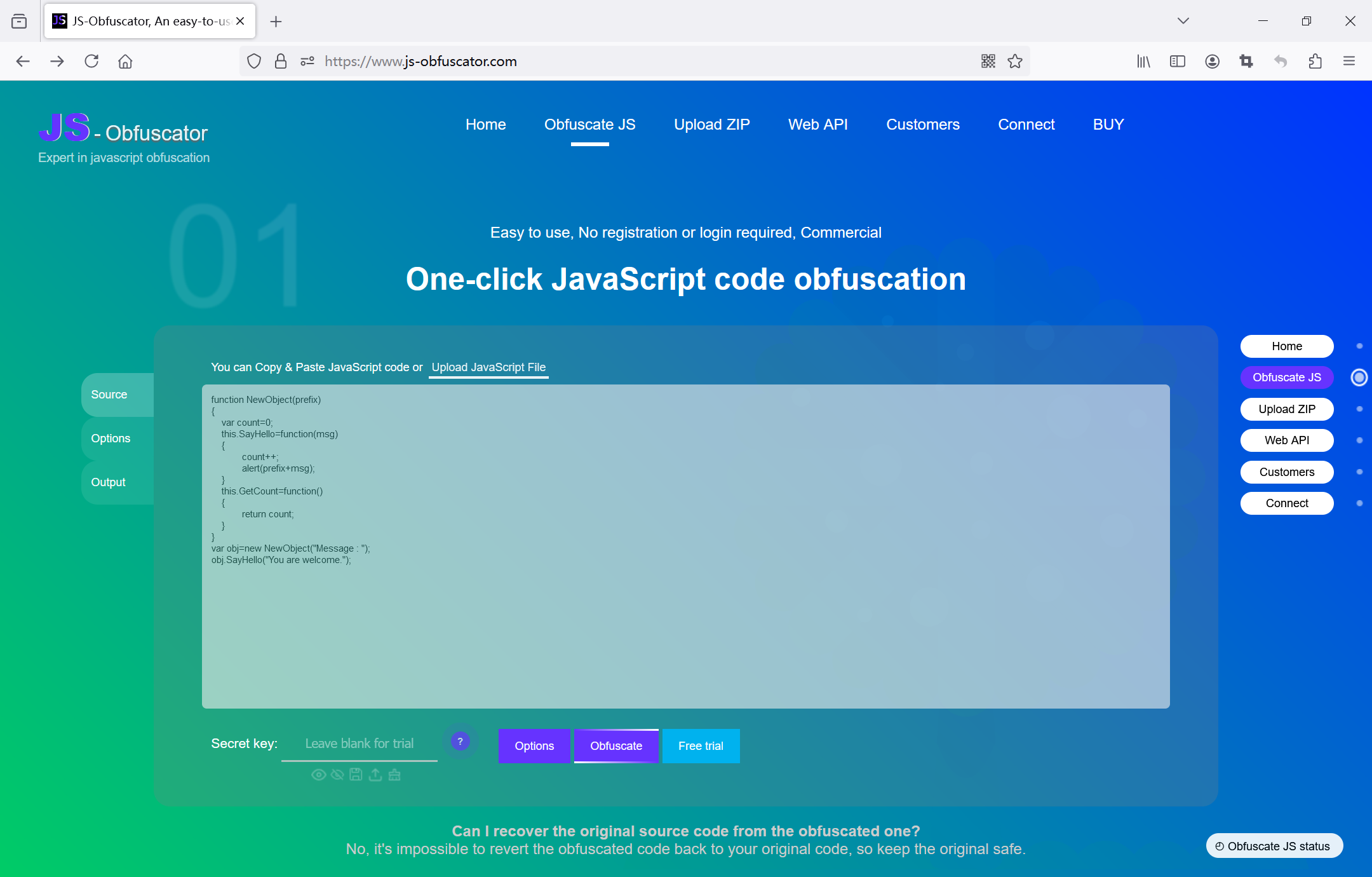The width and height of the screenshot is (1372, 877).
Task: Open Upload ZIP in the top navigation
Action: [712, 125]
